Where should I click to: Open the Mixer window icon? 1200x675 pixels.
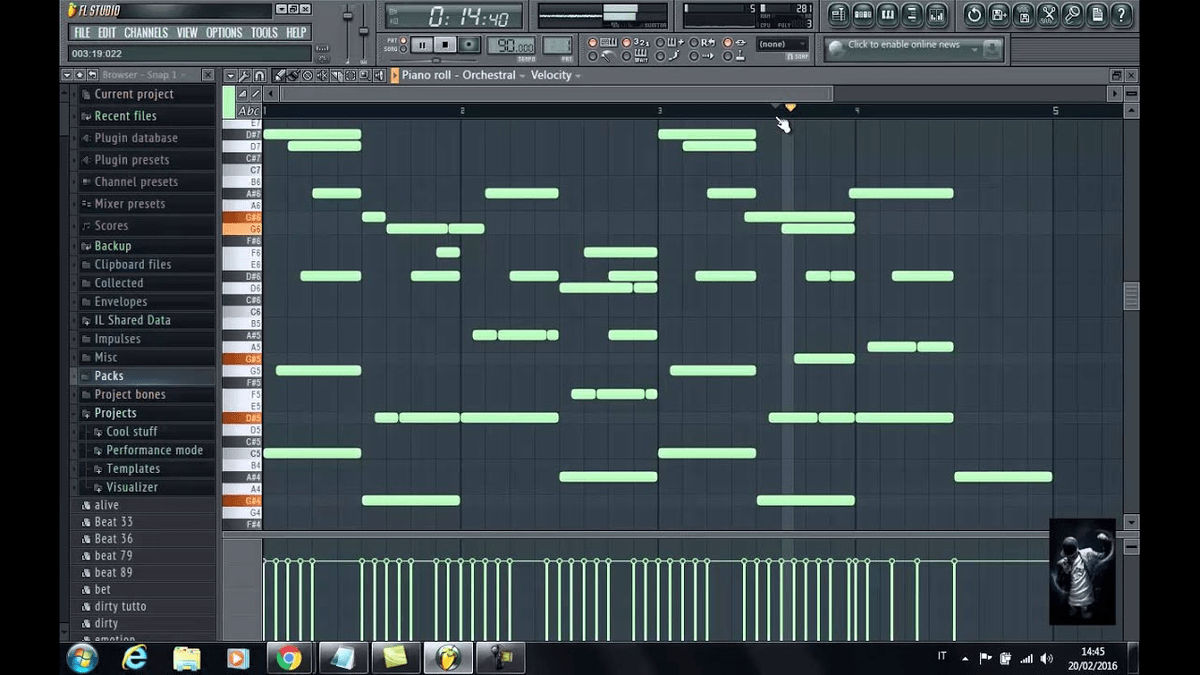tap(934, 14)
